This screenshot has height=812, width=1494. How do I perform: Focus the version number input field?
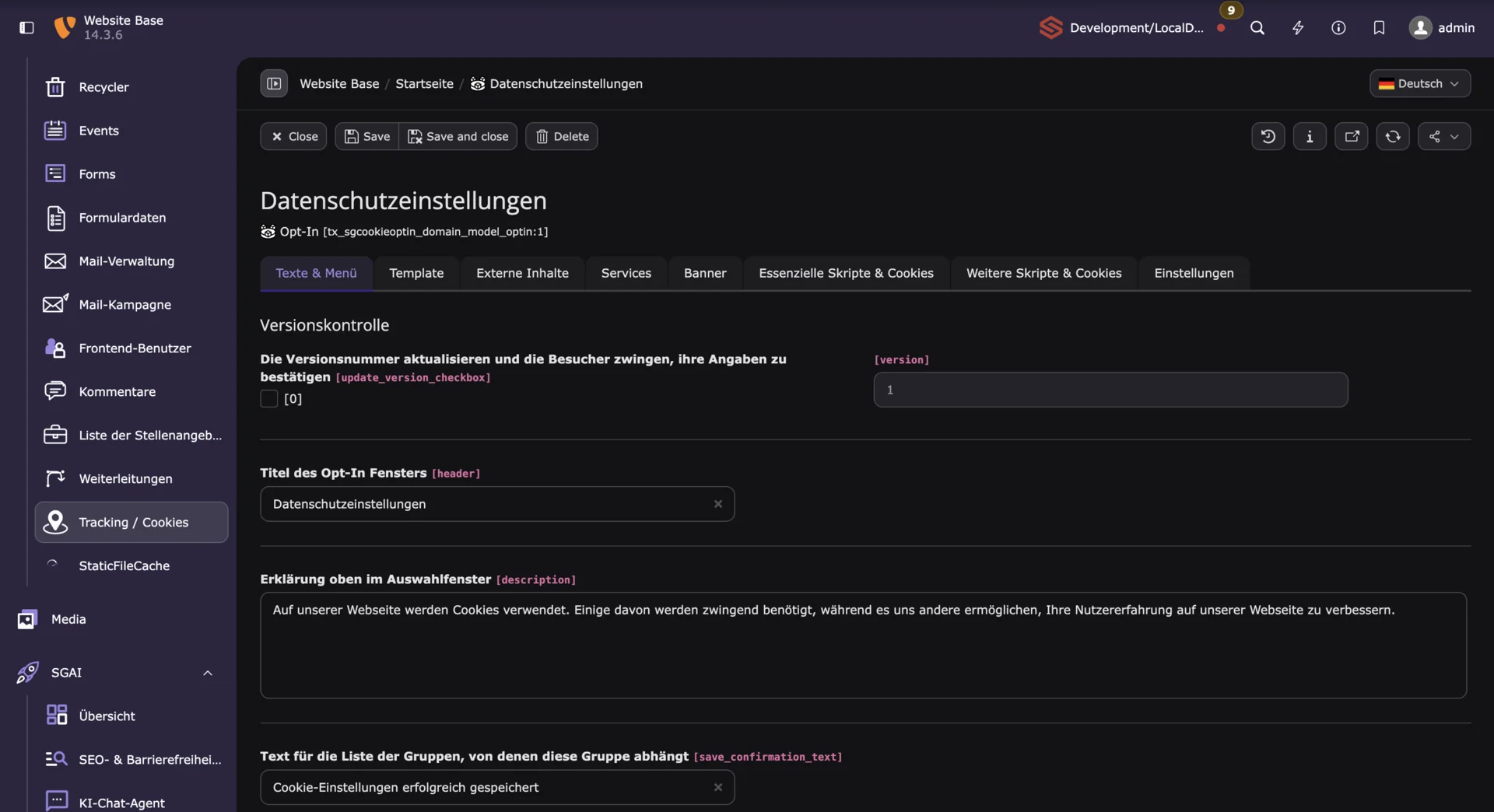(x=1111, y=390)
